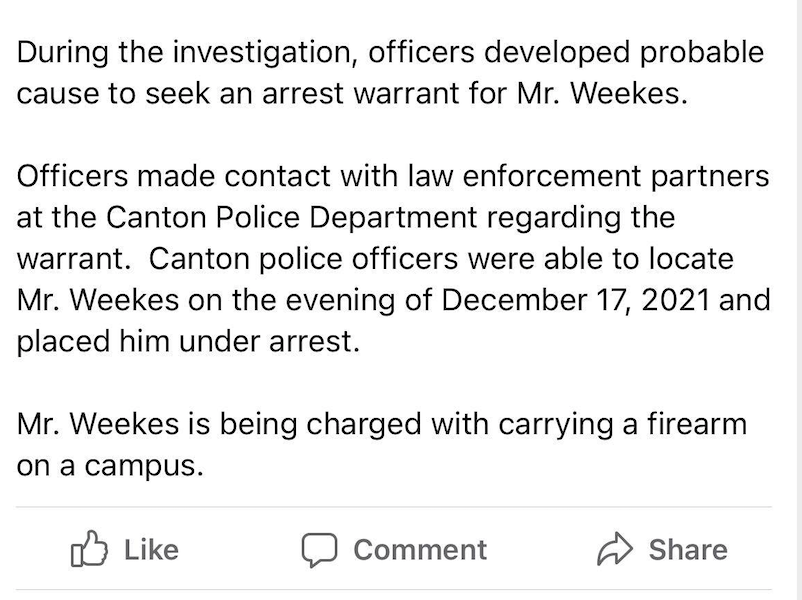The width and height of the screenshot is (802, 600).
Task: Click the paragraph starting "During the investigation"
Action: tap(390, 74)
